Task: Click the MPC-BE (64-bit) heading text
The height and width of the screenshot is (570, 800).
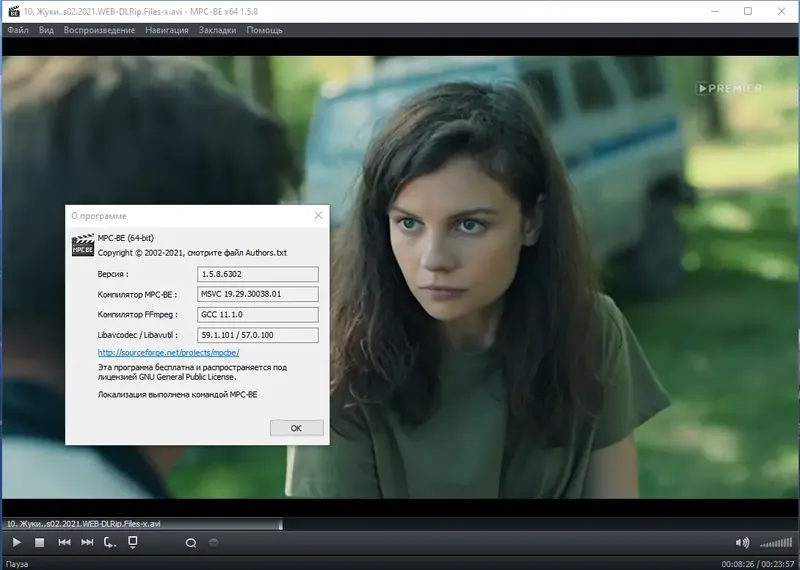Action: click(126, 238)
